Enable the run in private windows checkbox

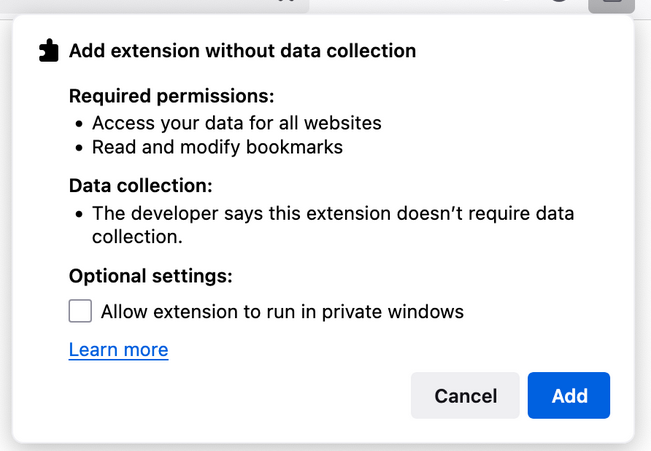pos(80,311)
